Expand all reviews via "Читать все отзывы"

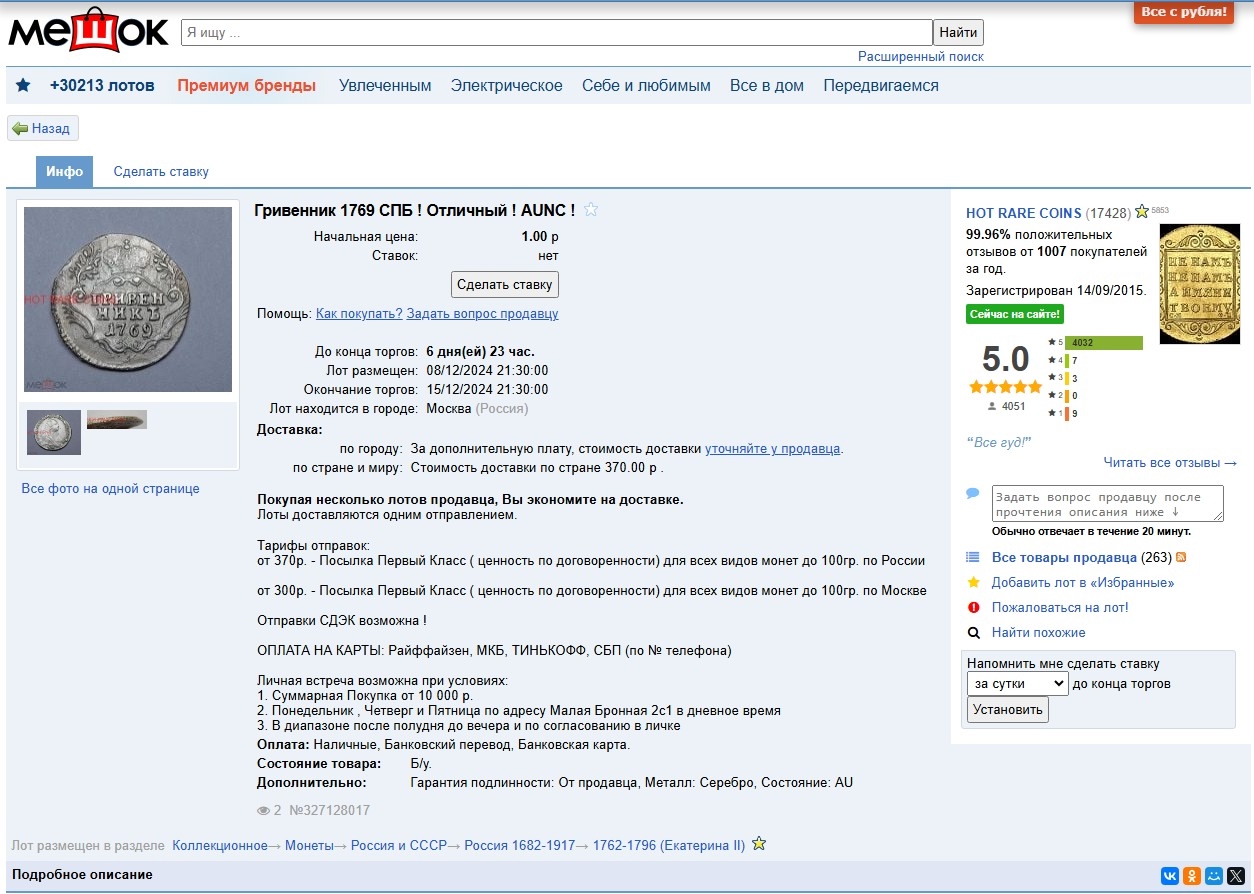pyautogui.click(x=1170, y=462)
